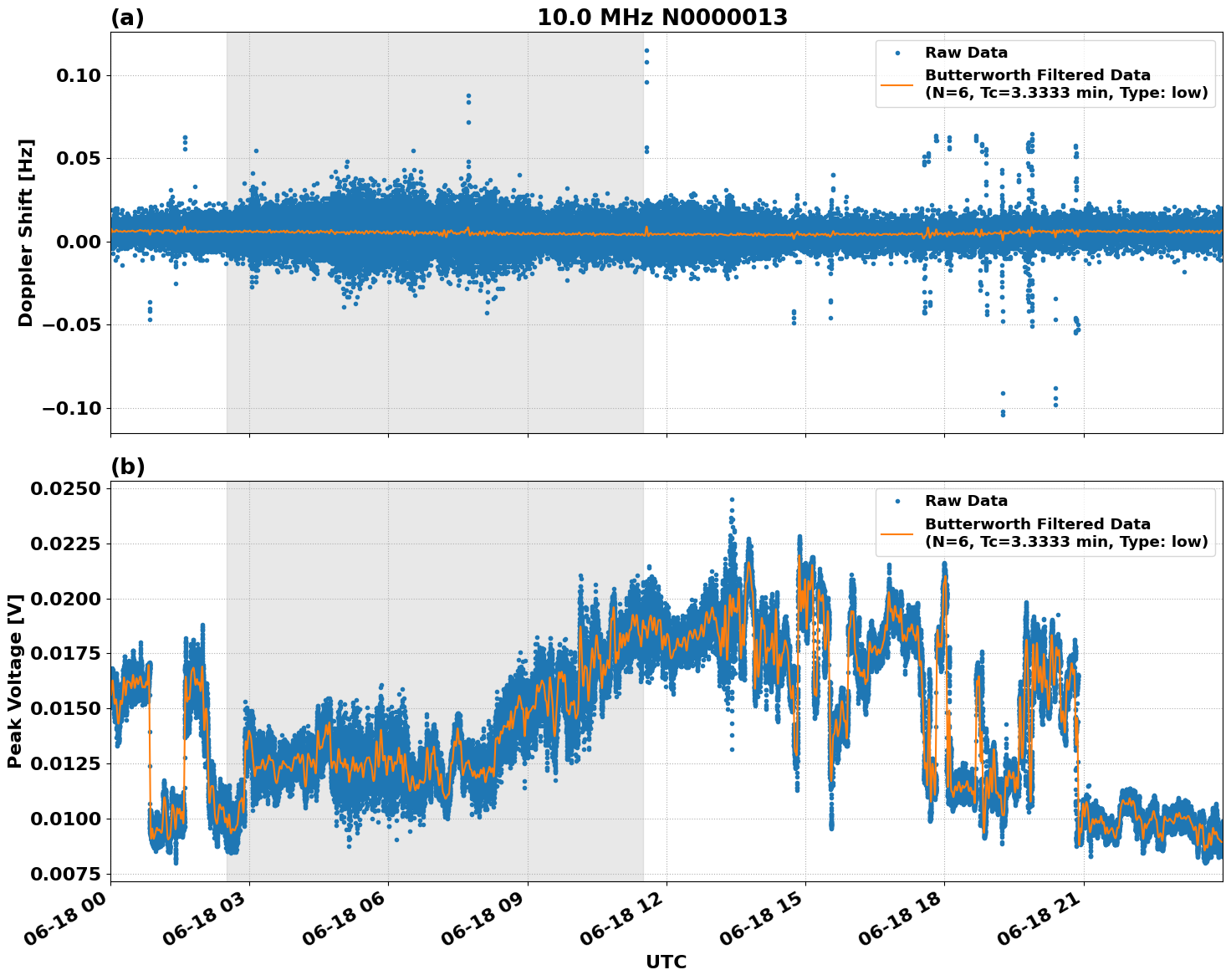Click the orange line sample in top legend
Image resolution: width=1231 pixels, height=980 pixels.
897,86
